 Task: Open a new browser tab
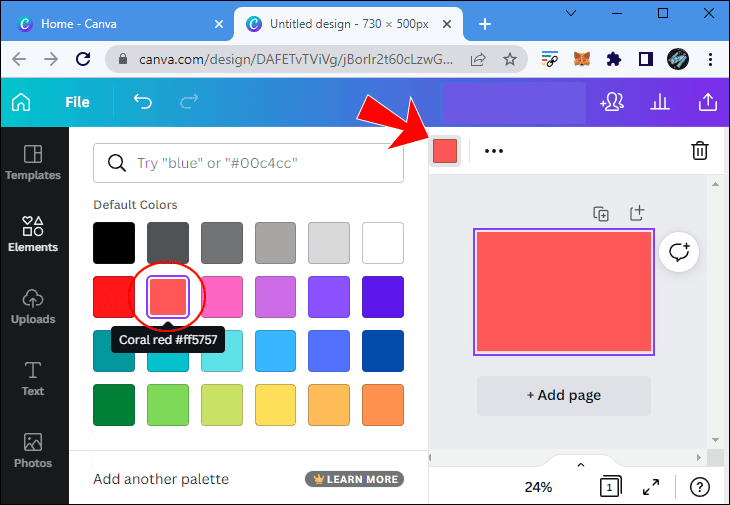[x=485, y=24]
